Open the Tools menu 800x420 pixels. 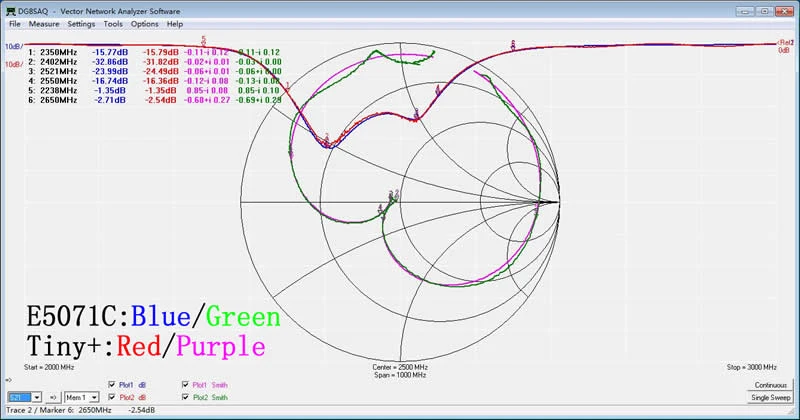tap(113, 24)
